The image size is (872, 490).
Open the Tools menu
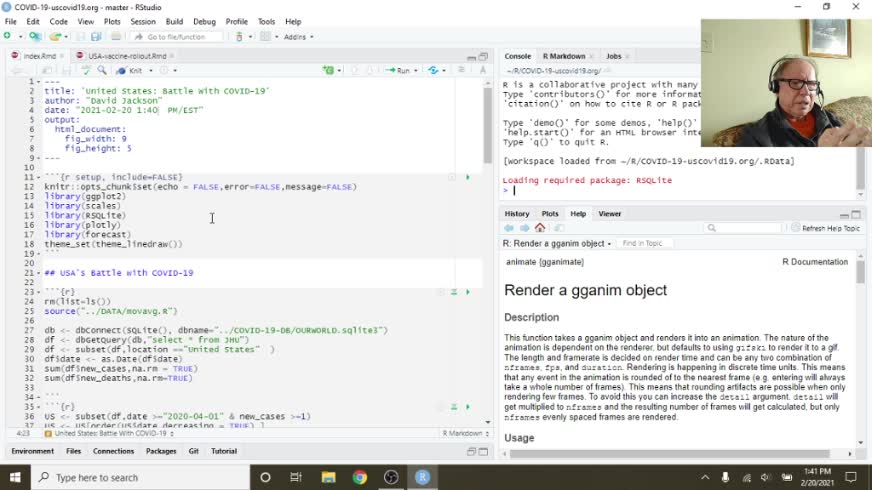[266, 22]
